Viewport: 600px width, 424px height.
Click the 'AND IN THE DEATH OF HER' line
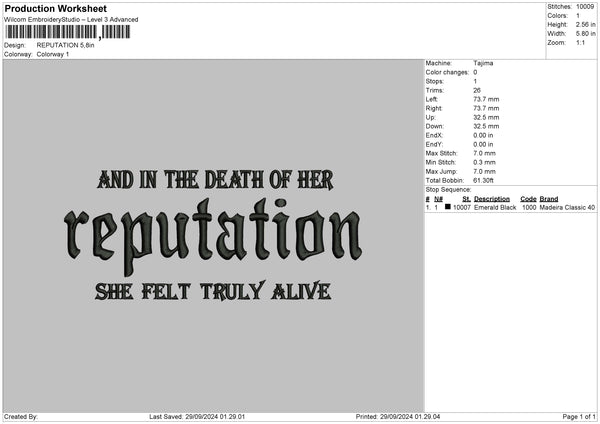(215, 180)
